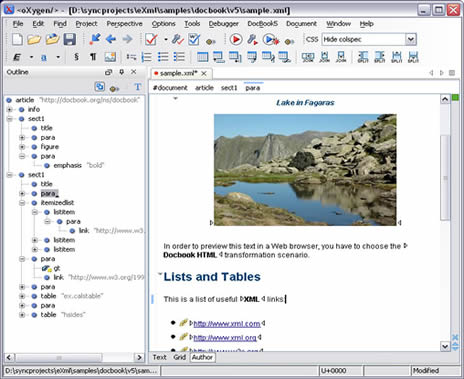Click the editor vertical scrollbar thumb
Screen dimensions: 464x379
(x=445, y=178)
